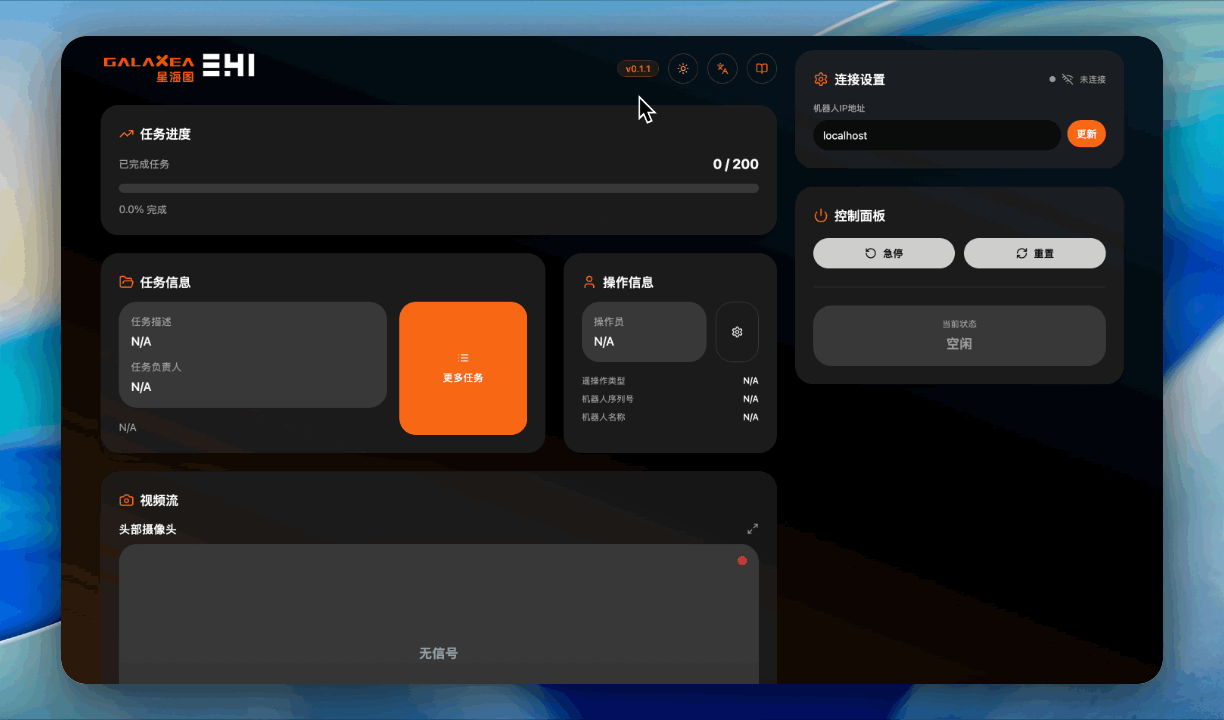Toggle the disconnected Wi-Fi status icon
The image size is (1224, 720).
click(x=1066, y=78)
